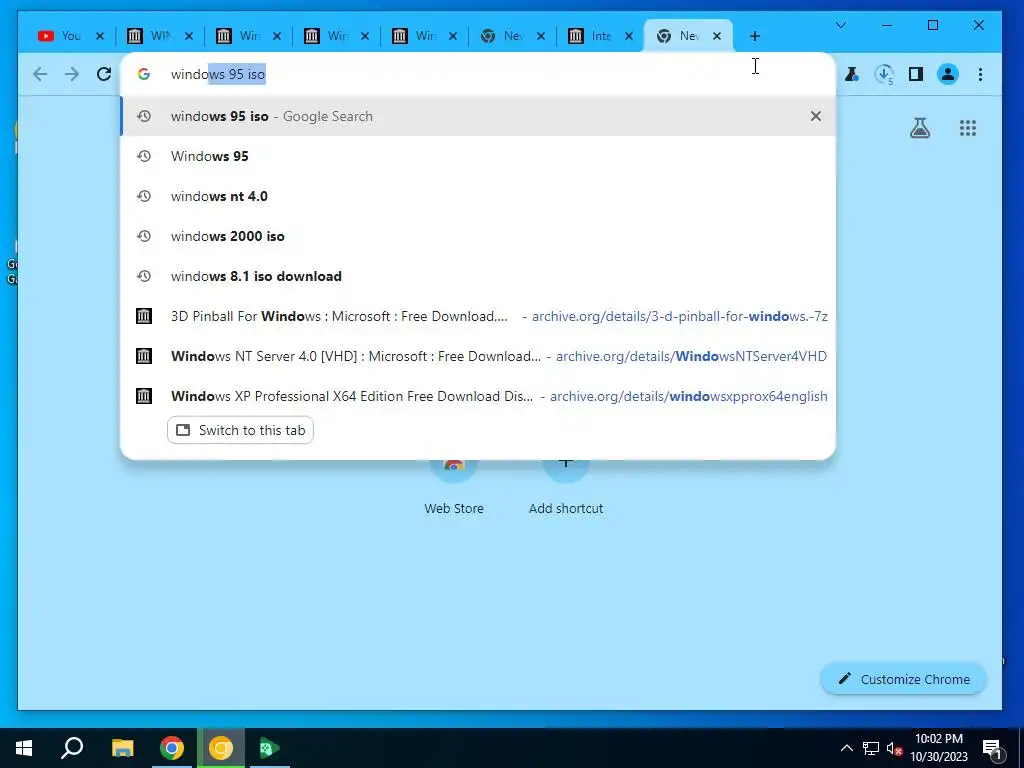This screenshot has height=768, width=1024.
Task: Click the Add shortcut button
Action: coord(566,488)
